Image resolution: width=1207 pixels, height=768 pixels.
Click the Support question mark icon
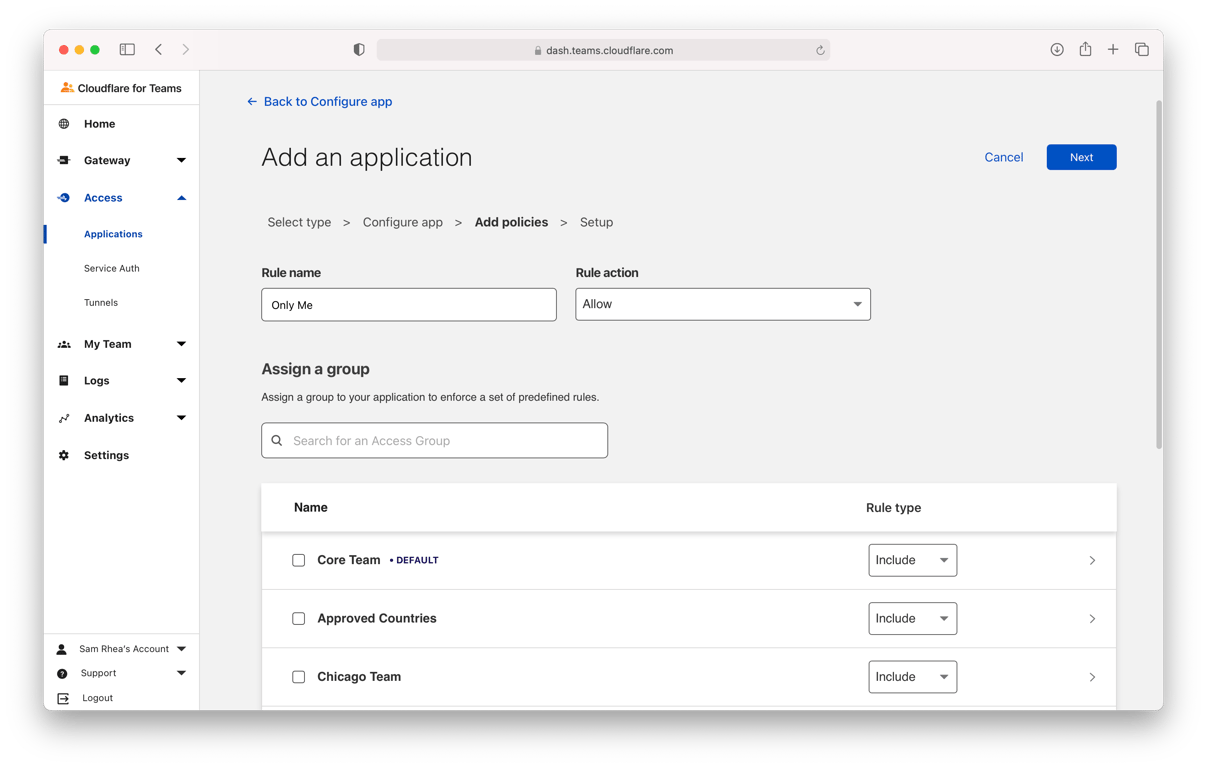pos(62,674)
